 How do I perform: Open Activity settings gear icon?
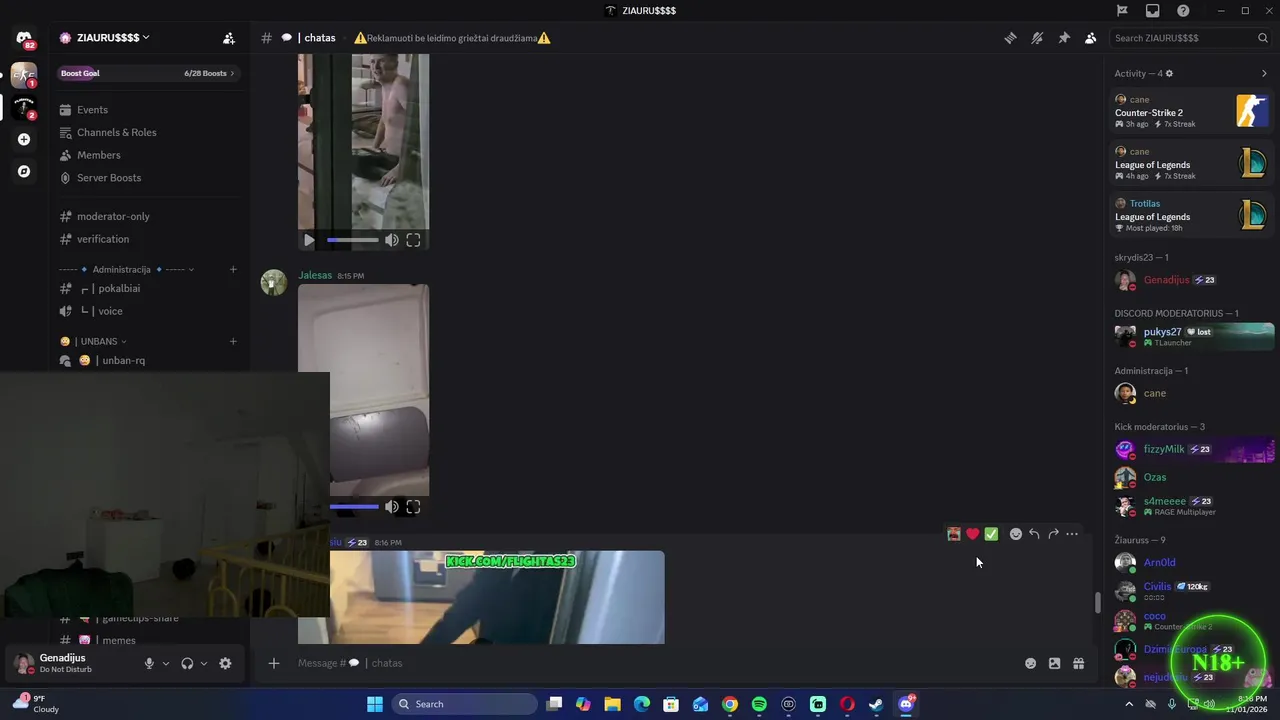(1169, 73)
